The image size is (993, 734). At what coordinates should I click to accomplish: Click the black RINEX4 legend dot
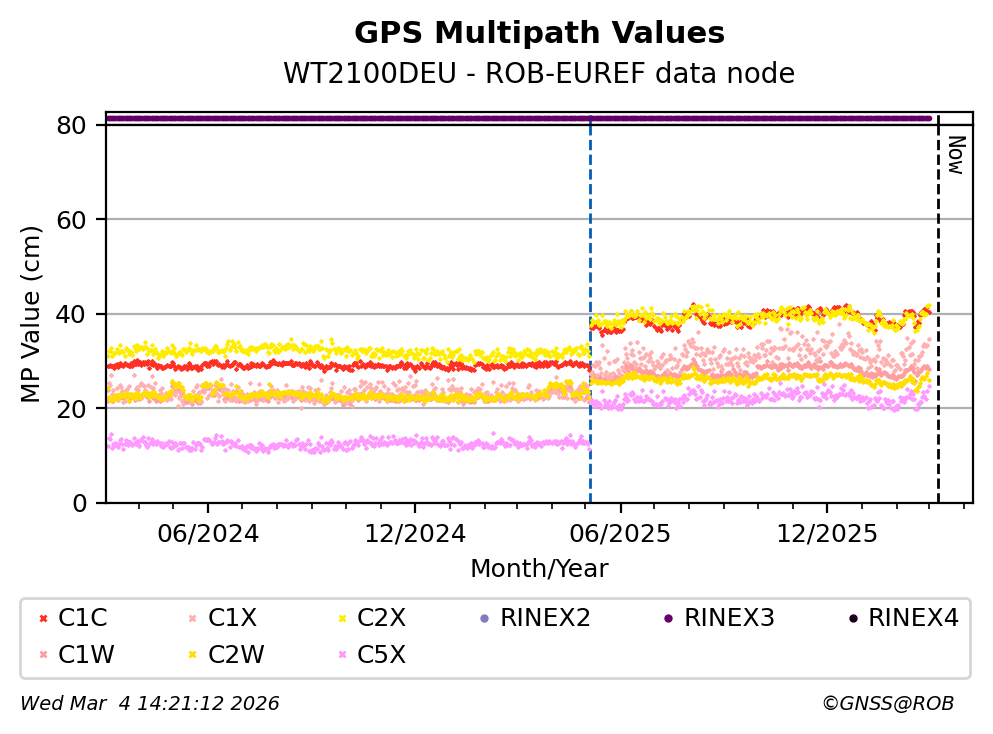pyautogui.click(x=852, y=619)
